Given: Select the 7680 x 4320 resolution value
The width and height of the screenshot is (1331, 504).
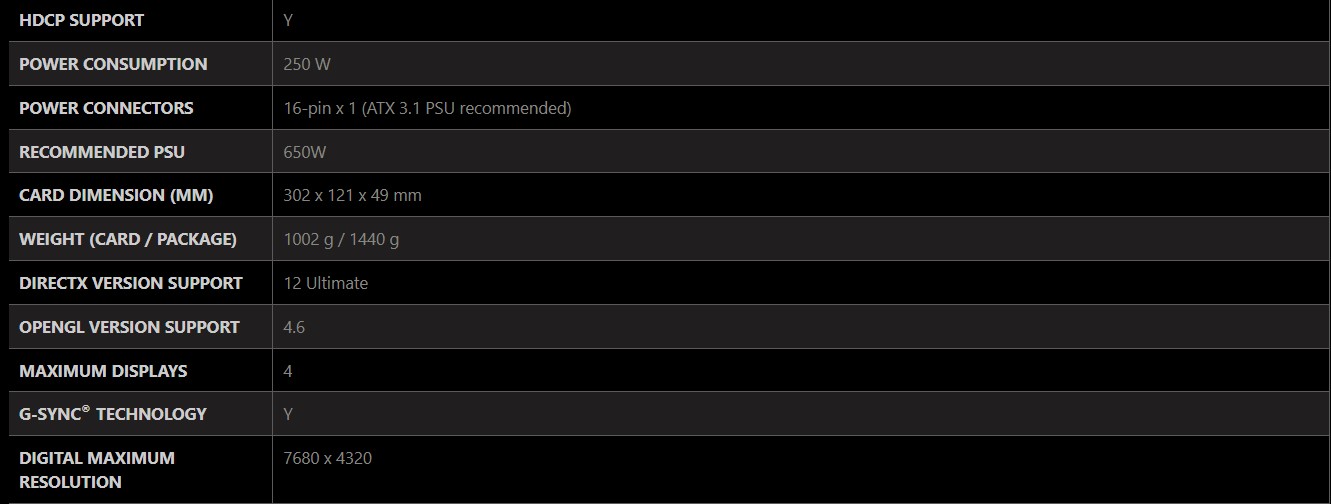Looking at the screenshot, I should (327, 458).
